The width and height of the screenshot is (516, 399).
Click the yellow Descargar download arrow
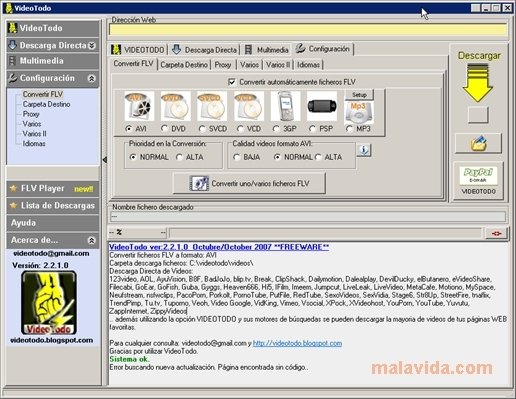click(478, 83)
